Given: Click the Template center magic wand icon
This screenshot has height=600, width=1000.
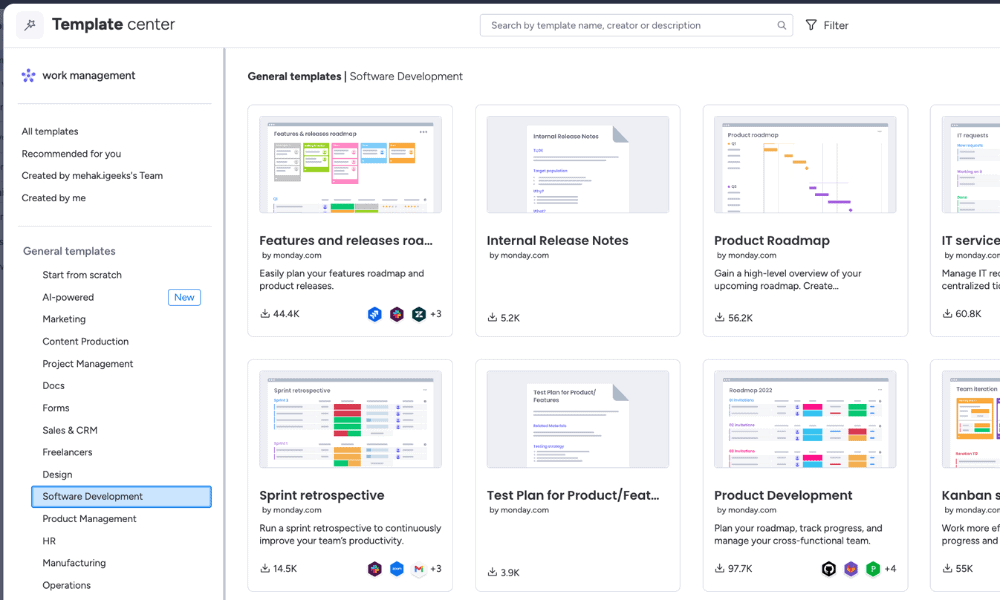Looking at the screenshot, I should 30,25.
